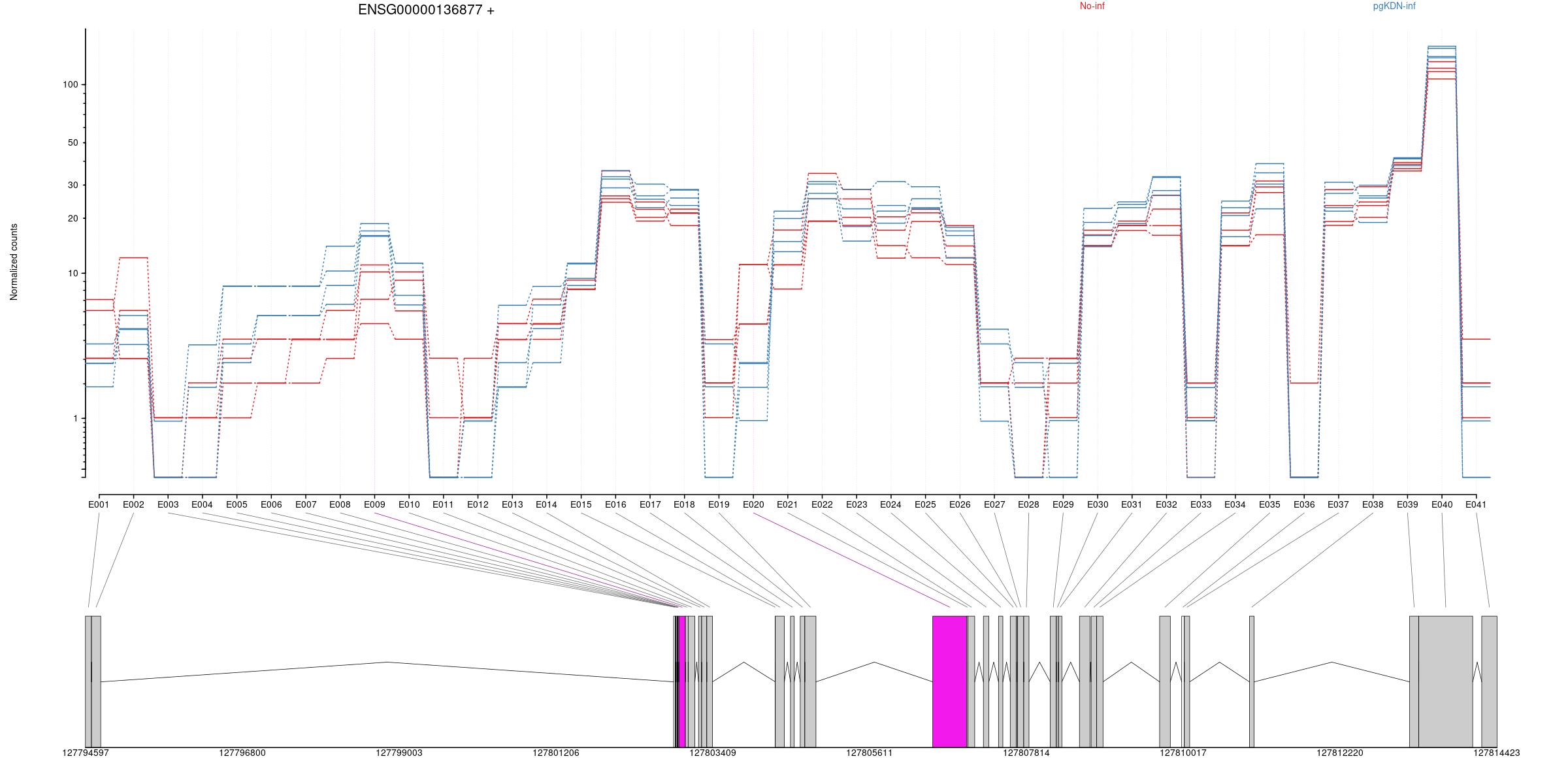This screenshot has width=1568, height=784.
Task: Click the 100 tick on y-axis
Action: 70,85
